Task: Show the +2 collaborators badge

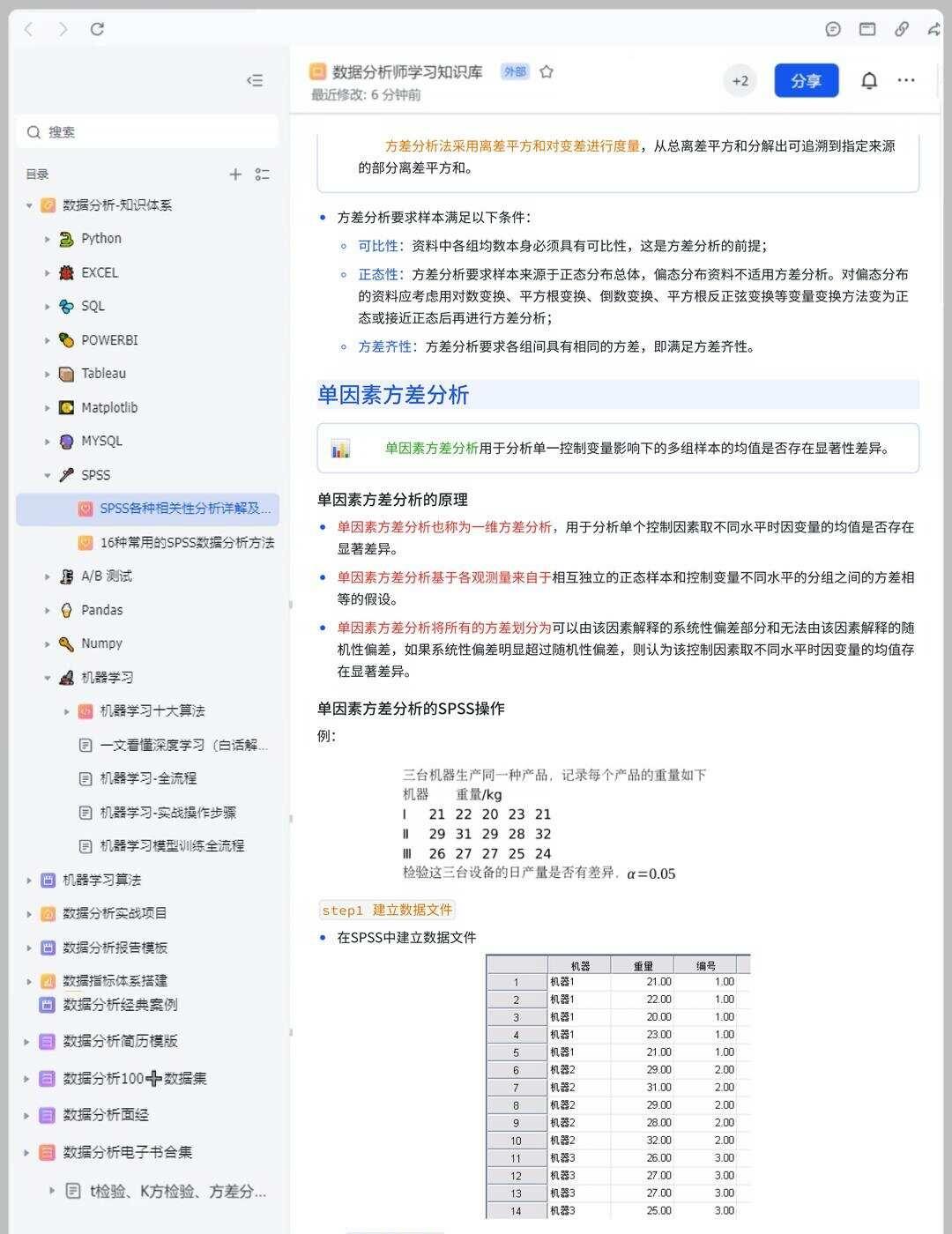Action: [x=740, y=80]
